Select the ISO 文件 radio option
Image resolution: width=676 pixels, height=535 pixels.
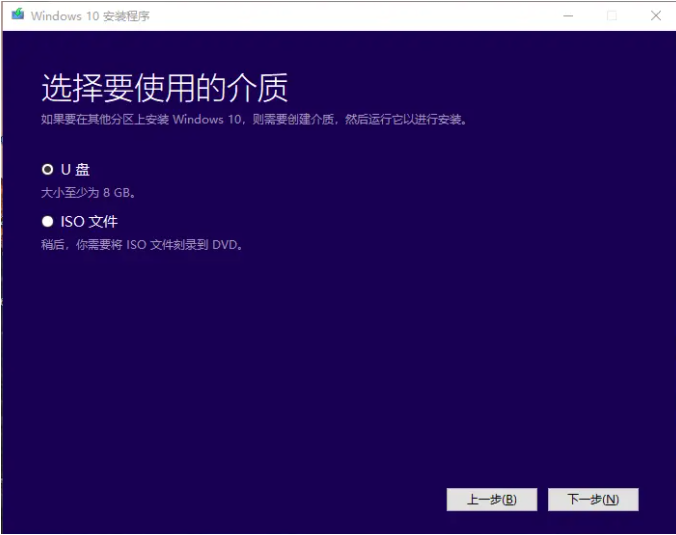click(x=47, y=222)
